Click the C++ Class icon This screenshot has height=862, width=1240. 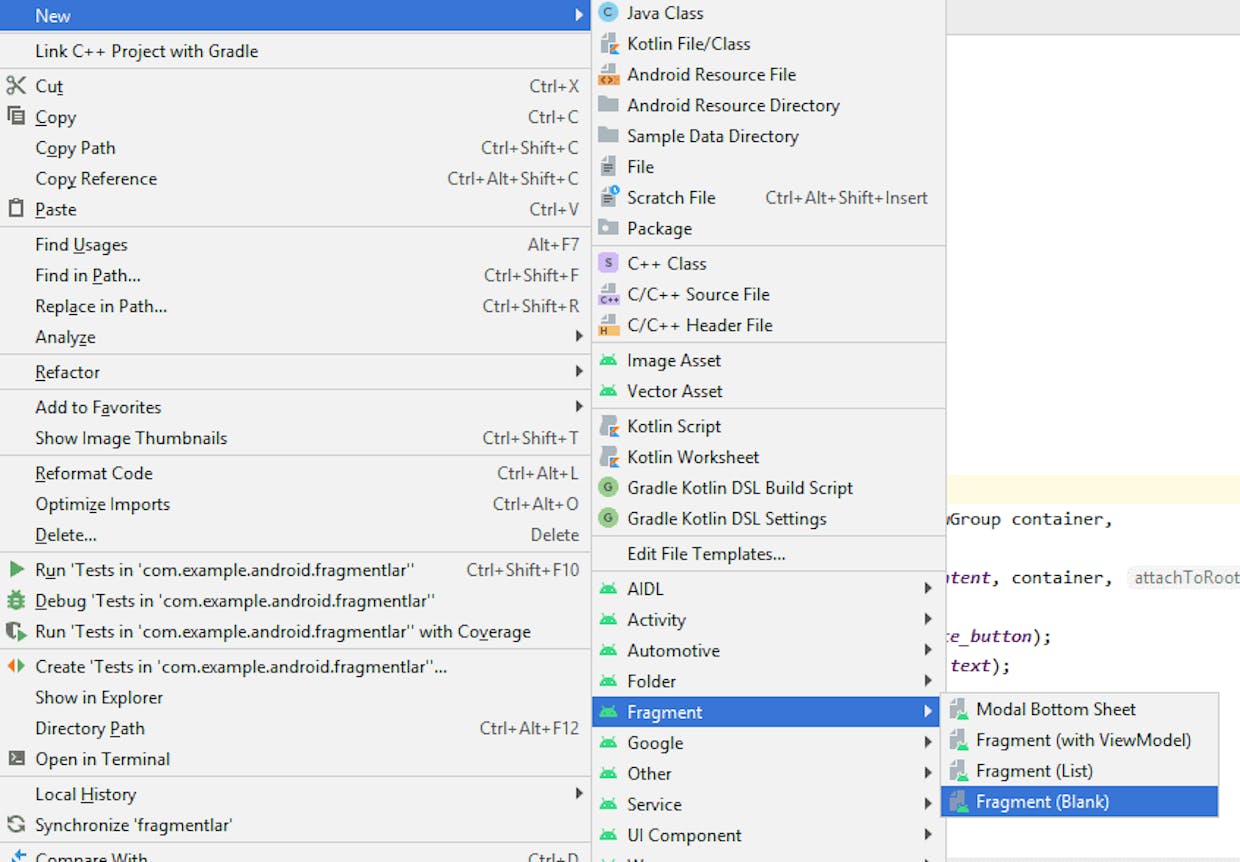[x=608, y=264]
